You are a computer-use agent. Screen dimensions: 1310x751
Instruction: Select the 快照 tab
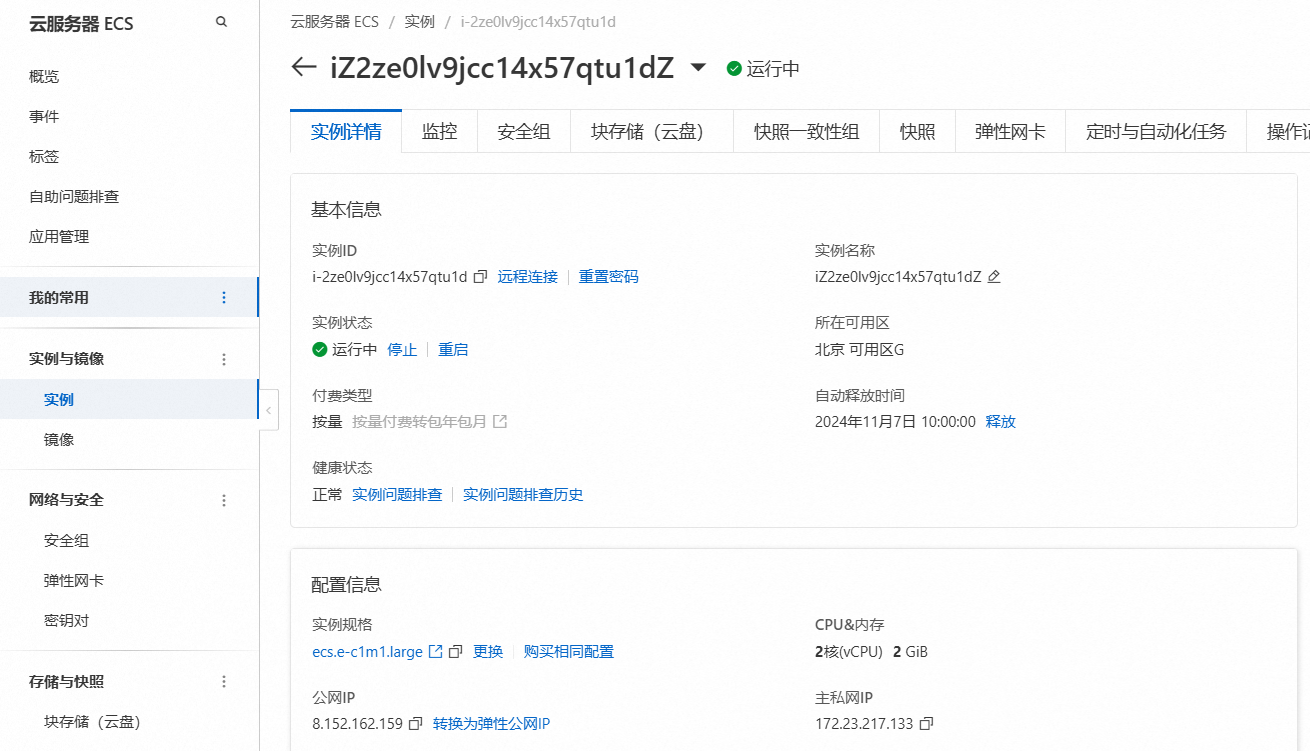917,131
